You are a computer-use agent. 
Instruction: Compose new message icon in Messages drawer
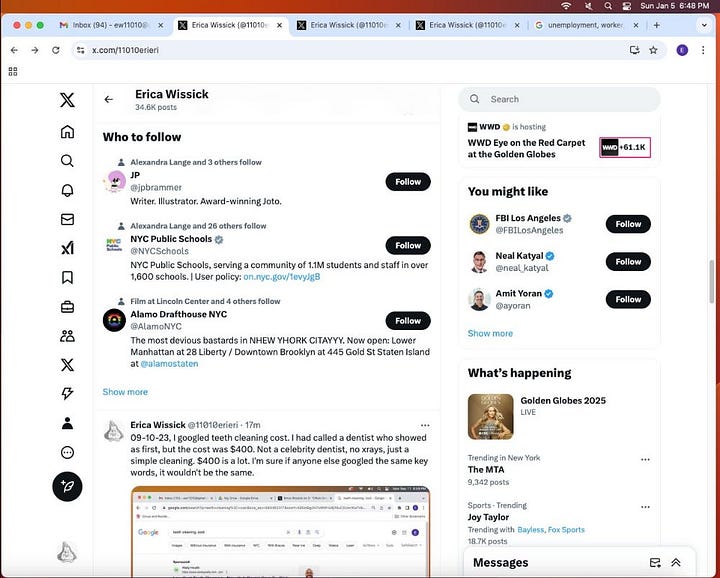tap(655, 563)
